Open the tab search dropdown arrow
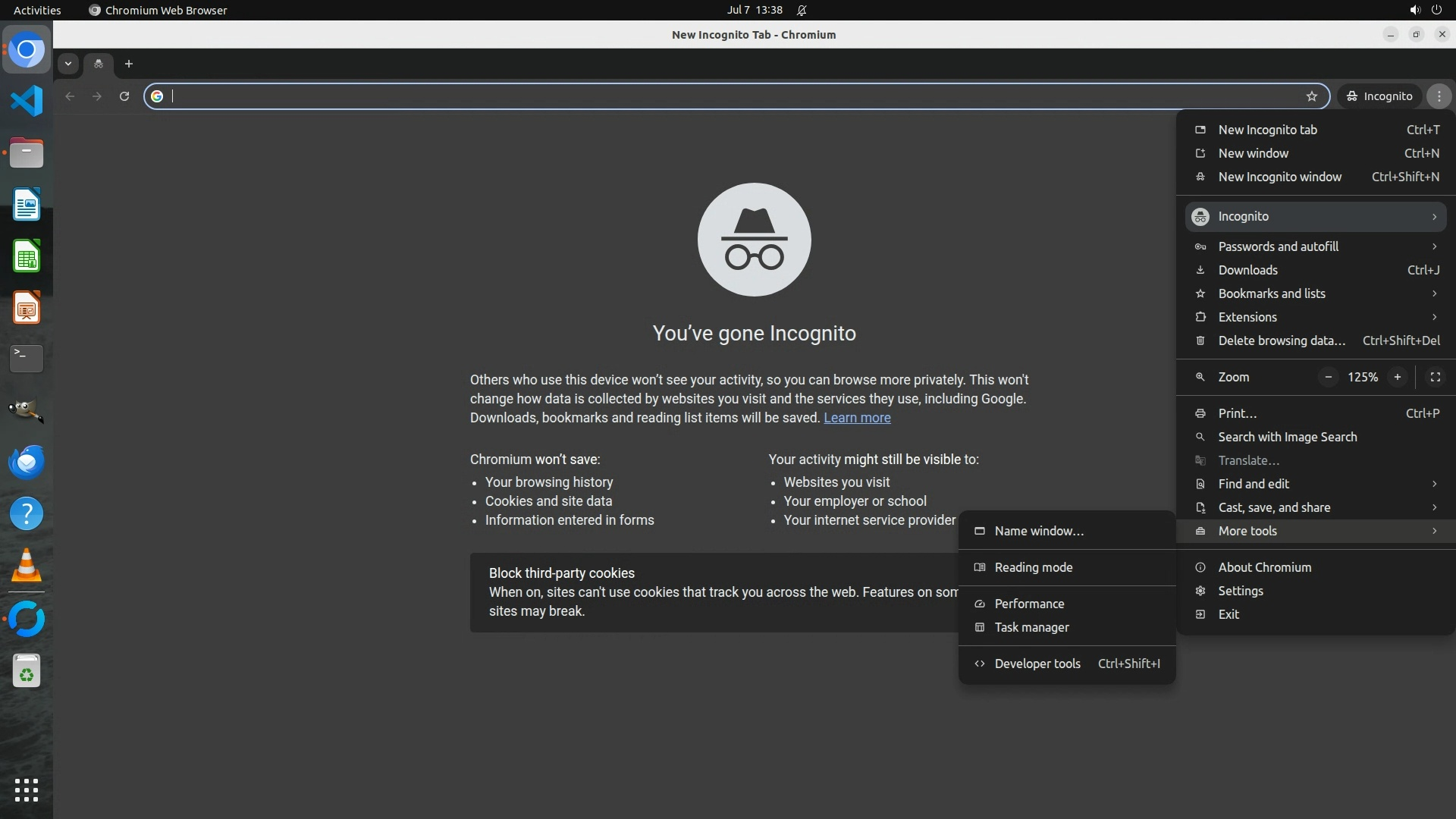 pyautogui.click(x=68, y=64)
